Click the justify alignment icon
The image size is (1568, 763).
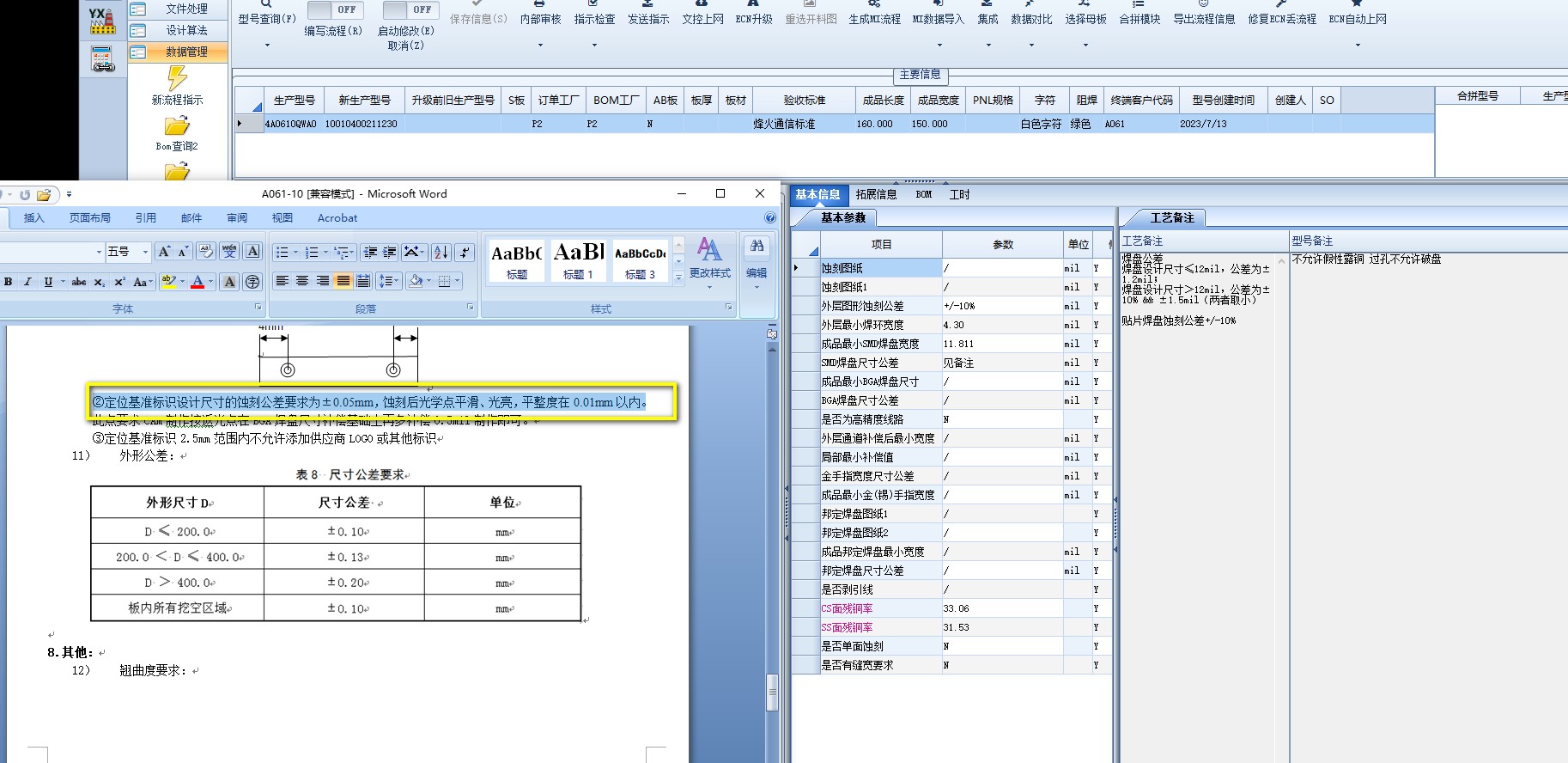tap(343, 281)
